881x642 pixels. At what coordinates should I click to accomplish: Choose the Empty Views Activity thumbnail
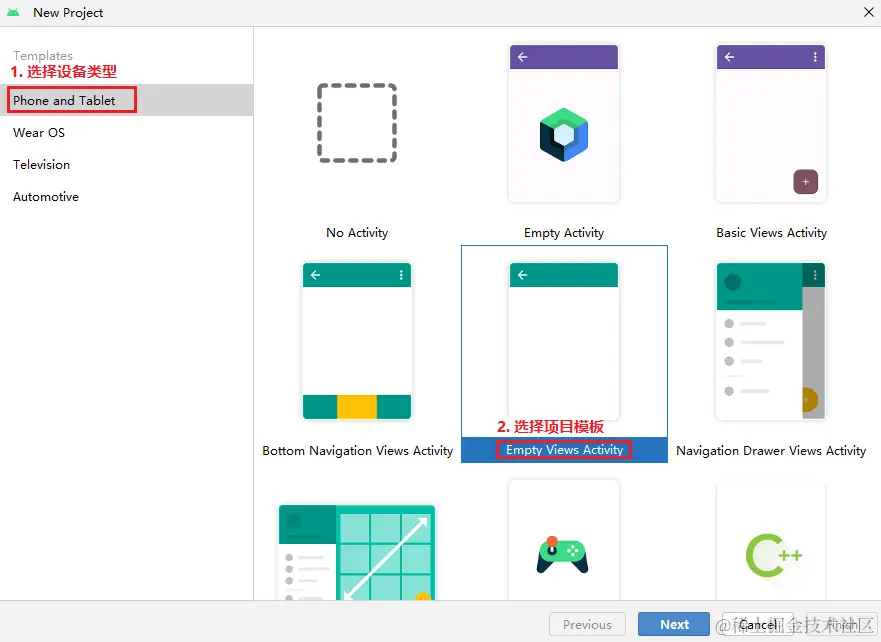tap(564, 341)
